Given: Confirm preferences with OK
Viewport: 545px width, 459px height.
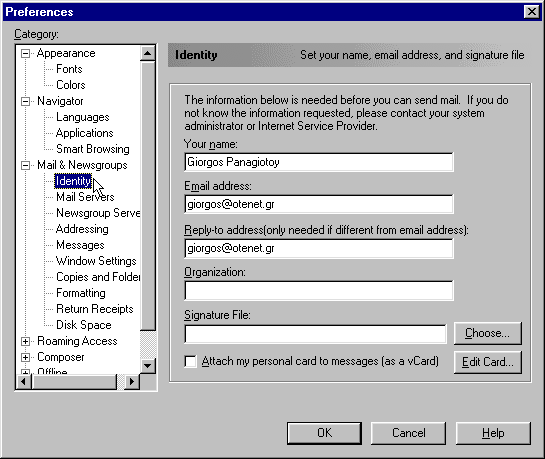Looking at the screenshot, I should pyautogui.click(x=324, y=433).
